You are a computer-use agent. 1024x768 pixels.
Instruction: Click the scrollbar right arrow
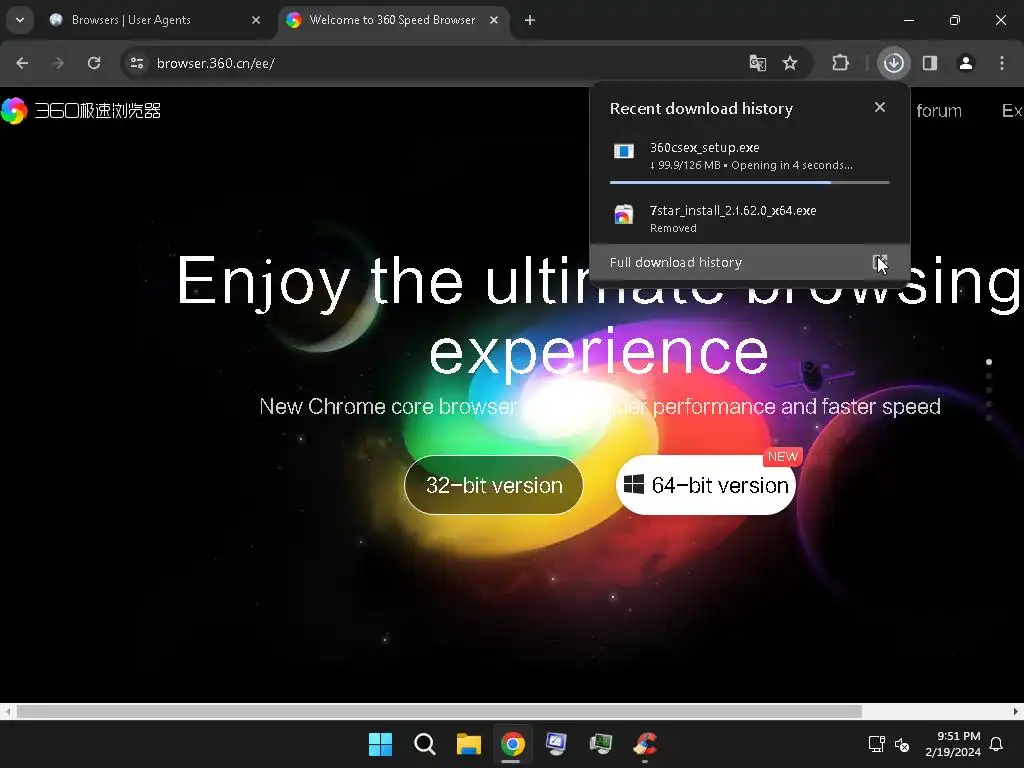(x=1016, y=711)
